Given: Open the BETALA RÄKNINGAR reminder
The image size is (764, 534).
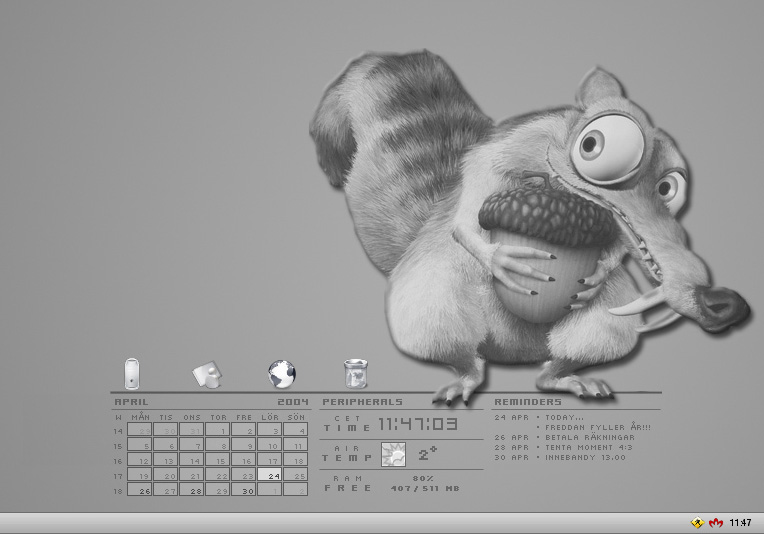Looking at the screenshot, I should [590, 438].
